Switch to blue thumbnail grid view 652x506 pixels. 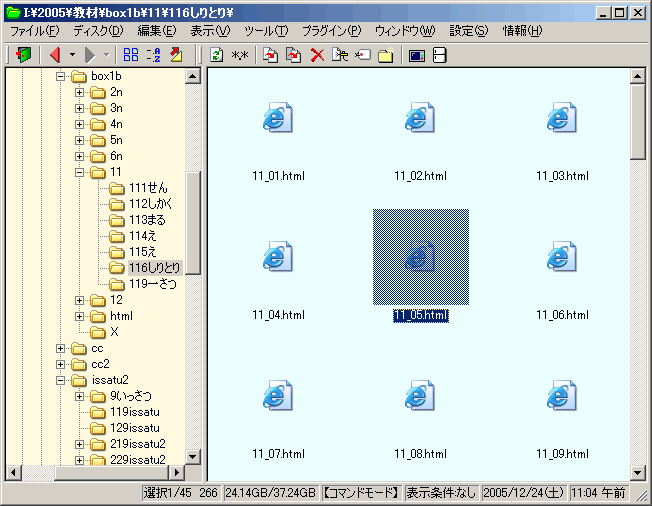tap(131, 55)
